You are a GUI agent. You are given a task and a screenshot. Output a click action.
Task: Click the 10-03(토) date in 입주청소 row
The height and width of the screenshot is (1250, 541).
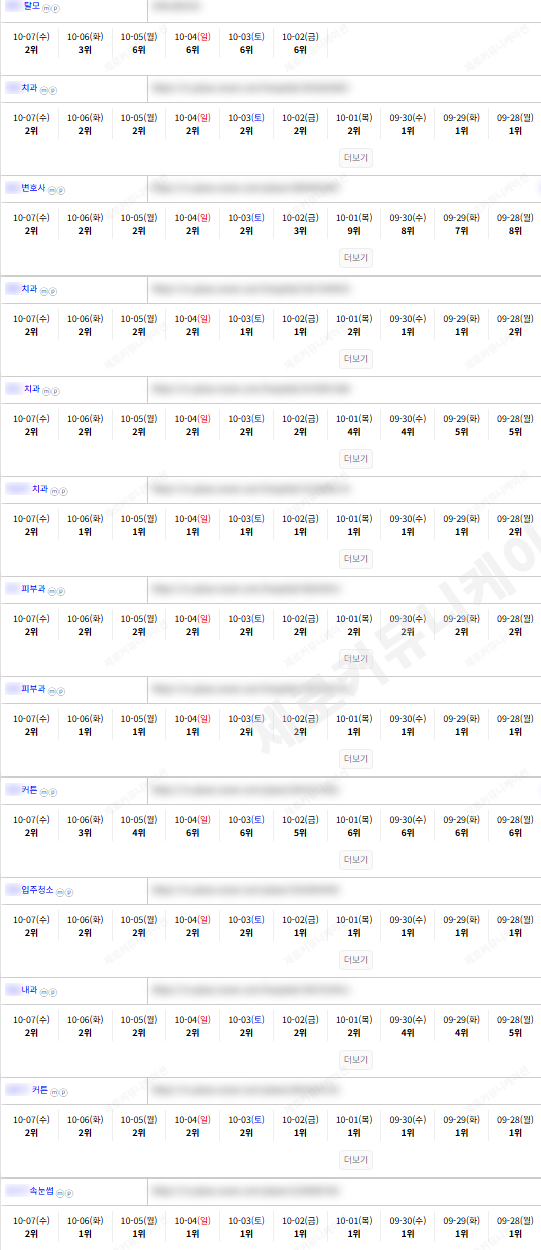click(246, 920)
